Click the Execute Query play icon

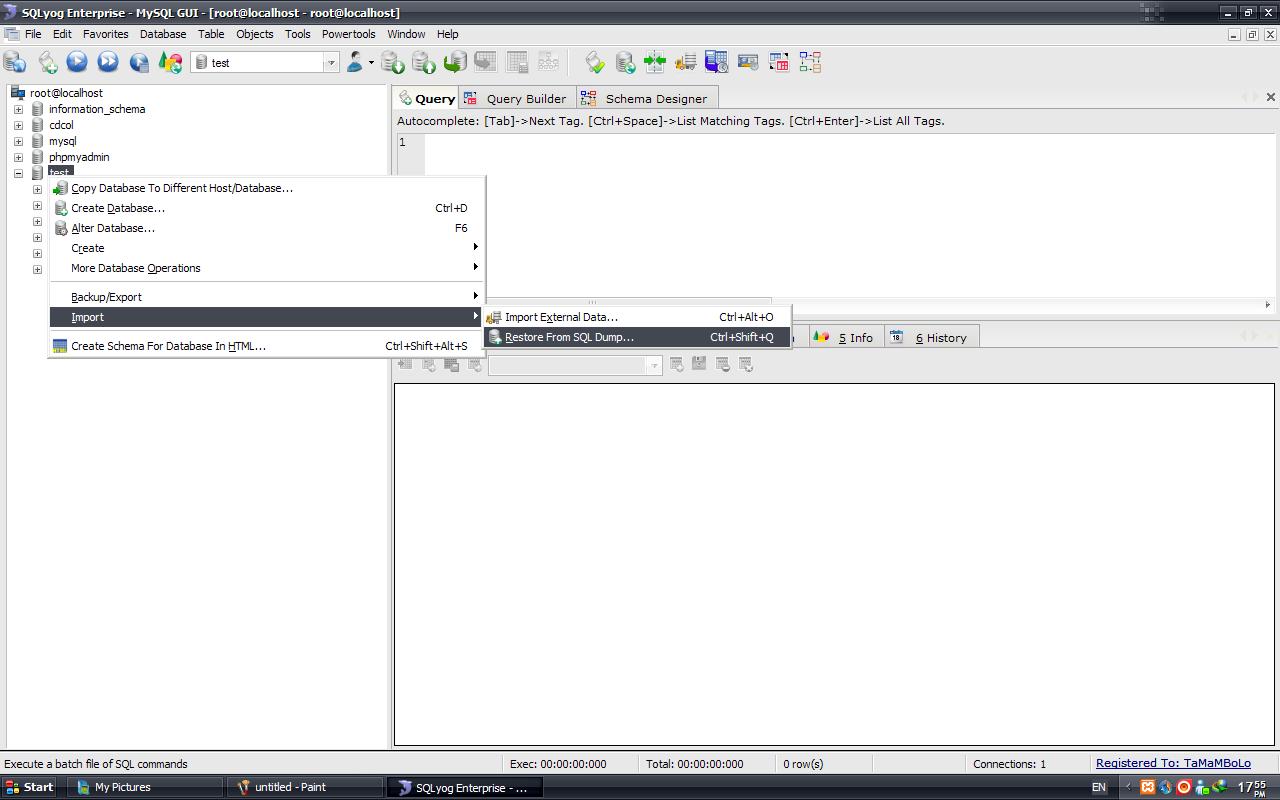click(x=77, y=62)
